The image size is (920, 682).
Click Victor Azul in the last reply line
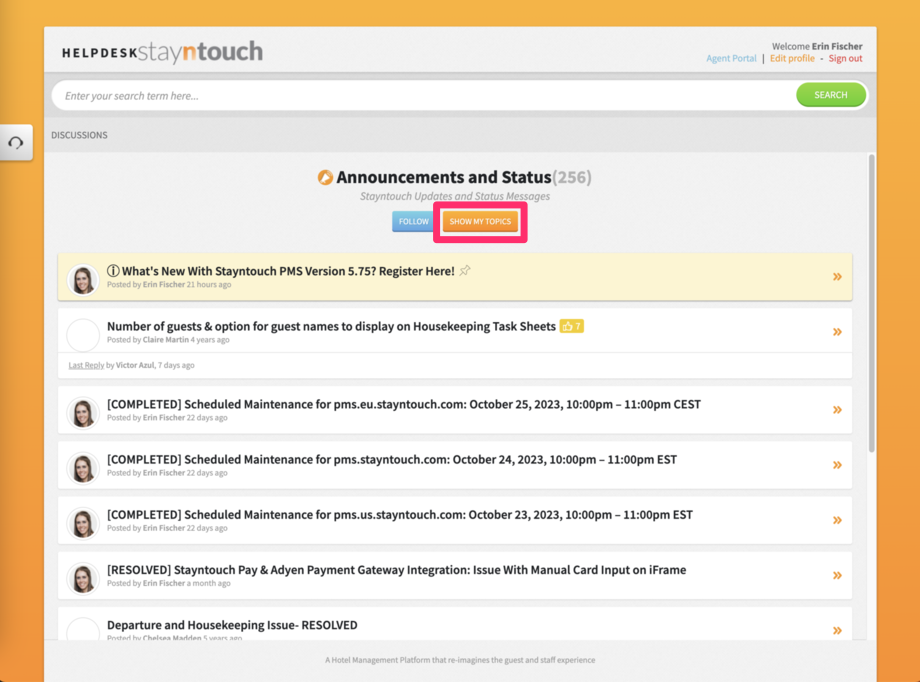(x=135, y=365)
